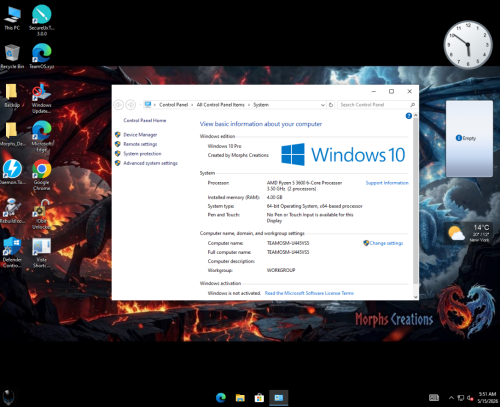Click the refresh button beside address bar
Image resolution: width=500 pixels, height=407 pixels.
tap(331, 105)
